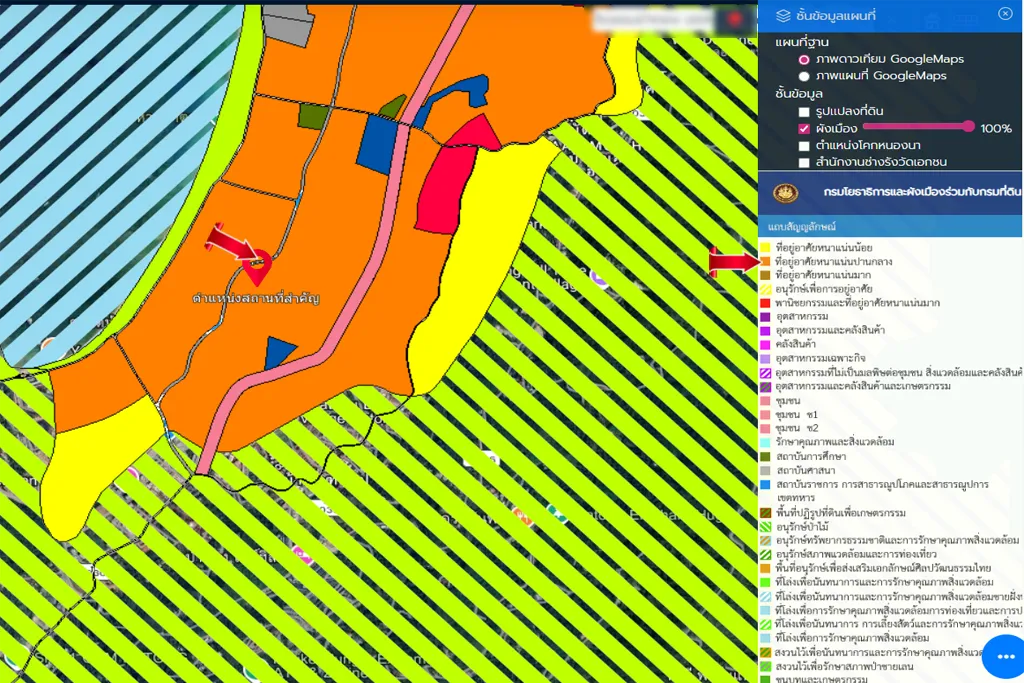
Task: Uncheck the ผังเมือง layer checkbox
Action: pos(804,129)
